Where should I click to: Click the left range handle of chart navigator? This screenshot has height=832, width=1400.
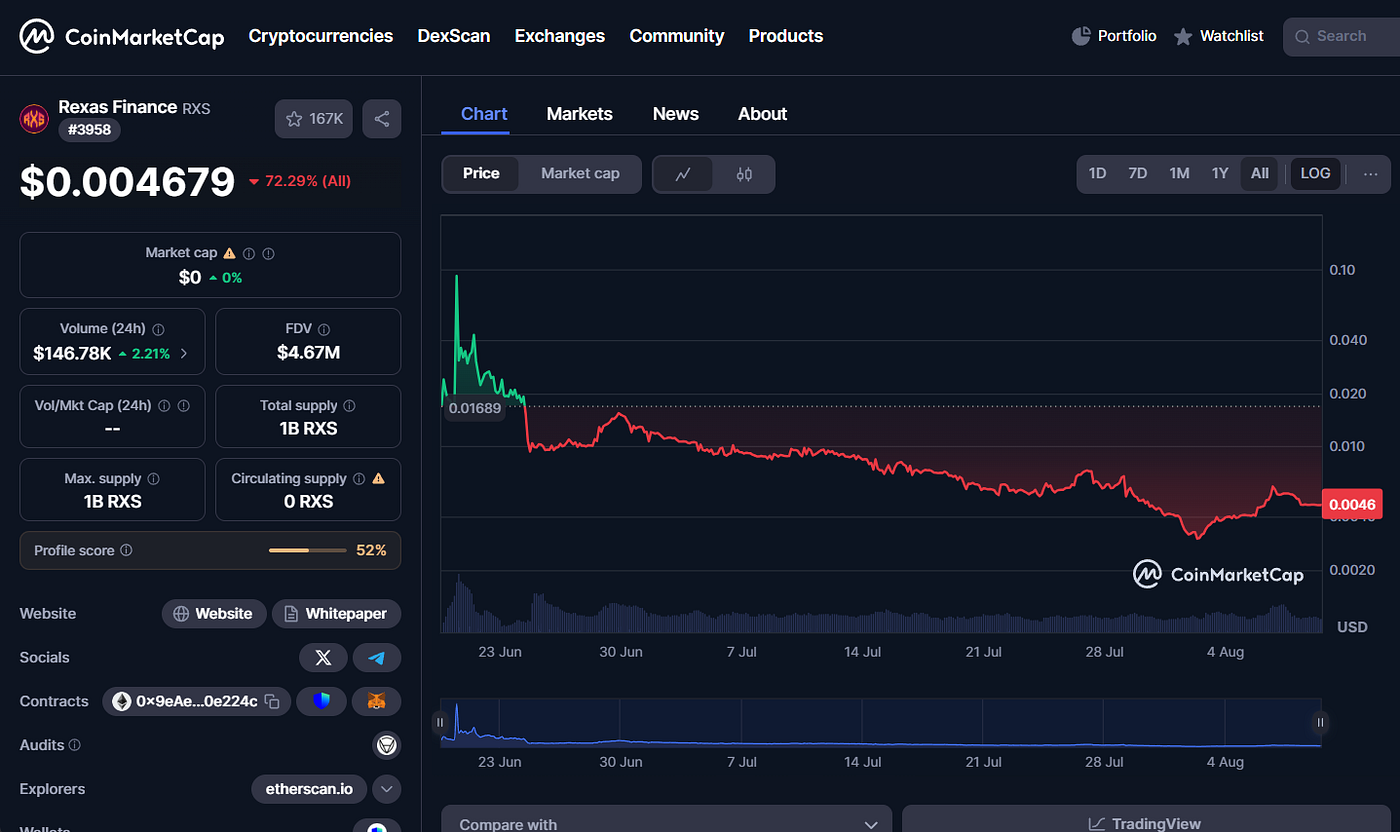point(440,722)
